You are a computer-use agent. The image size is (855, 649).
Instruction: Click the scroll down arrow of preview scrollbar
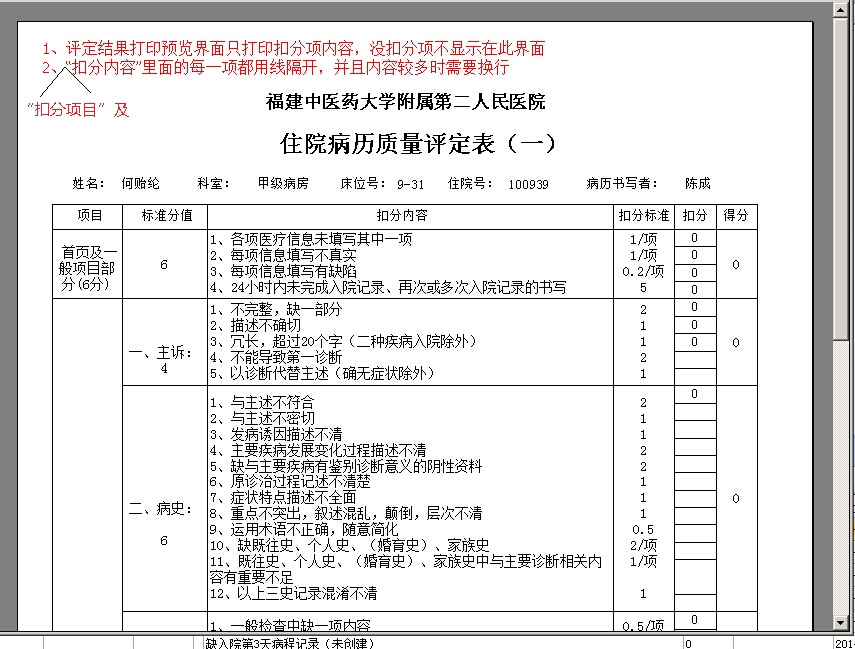pyautogui.click(x=840, y=622)
